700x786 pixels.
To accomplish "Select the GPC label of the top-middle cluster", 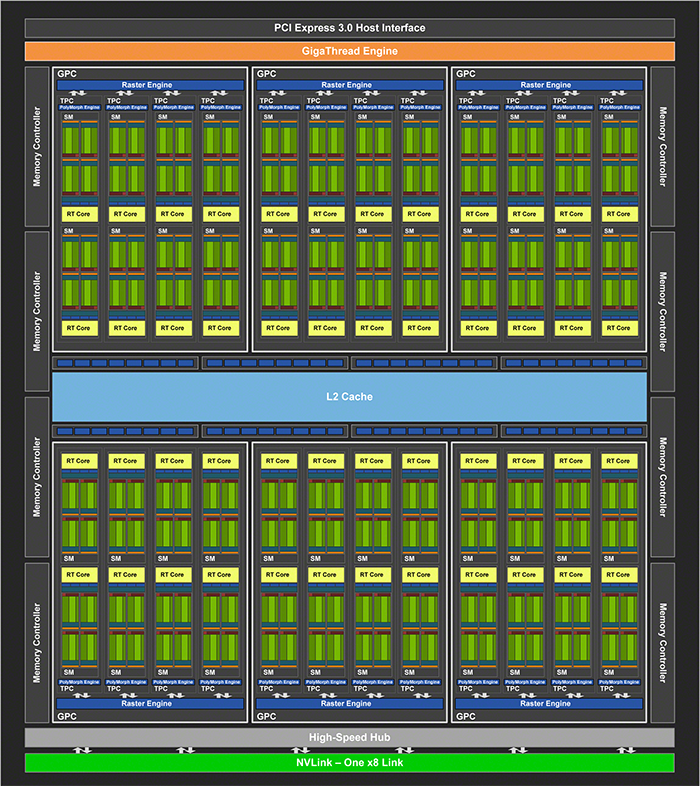I will point(266,74).
